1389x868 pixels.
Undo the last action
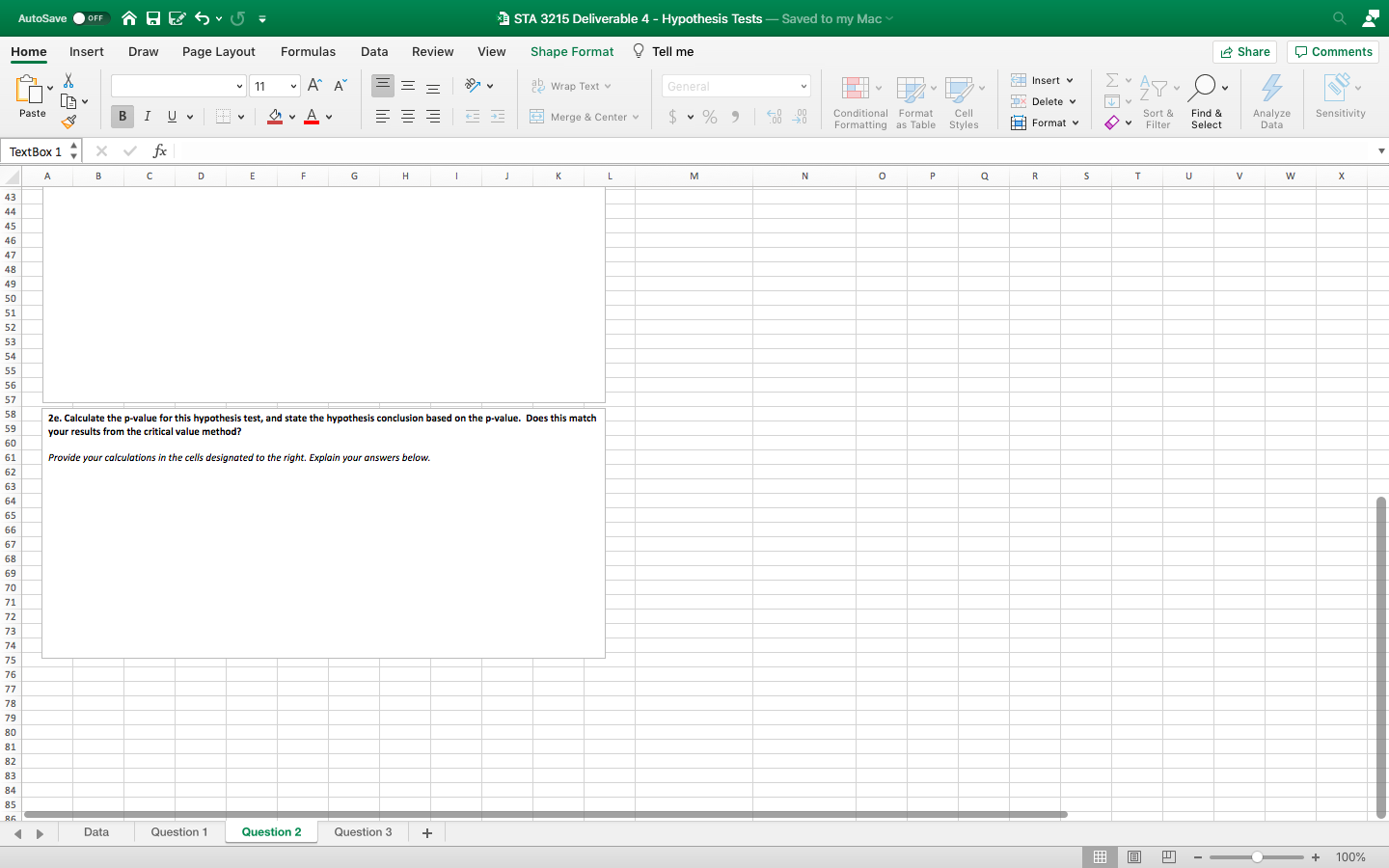coord(202,18)
